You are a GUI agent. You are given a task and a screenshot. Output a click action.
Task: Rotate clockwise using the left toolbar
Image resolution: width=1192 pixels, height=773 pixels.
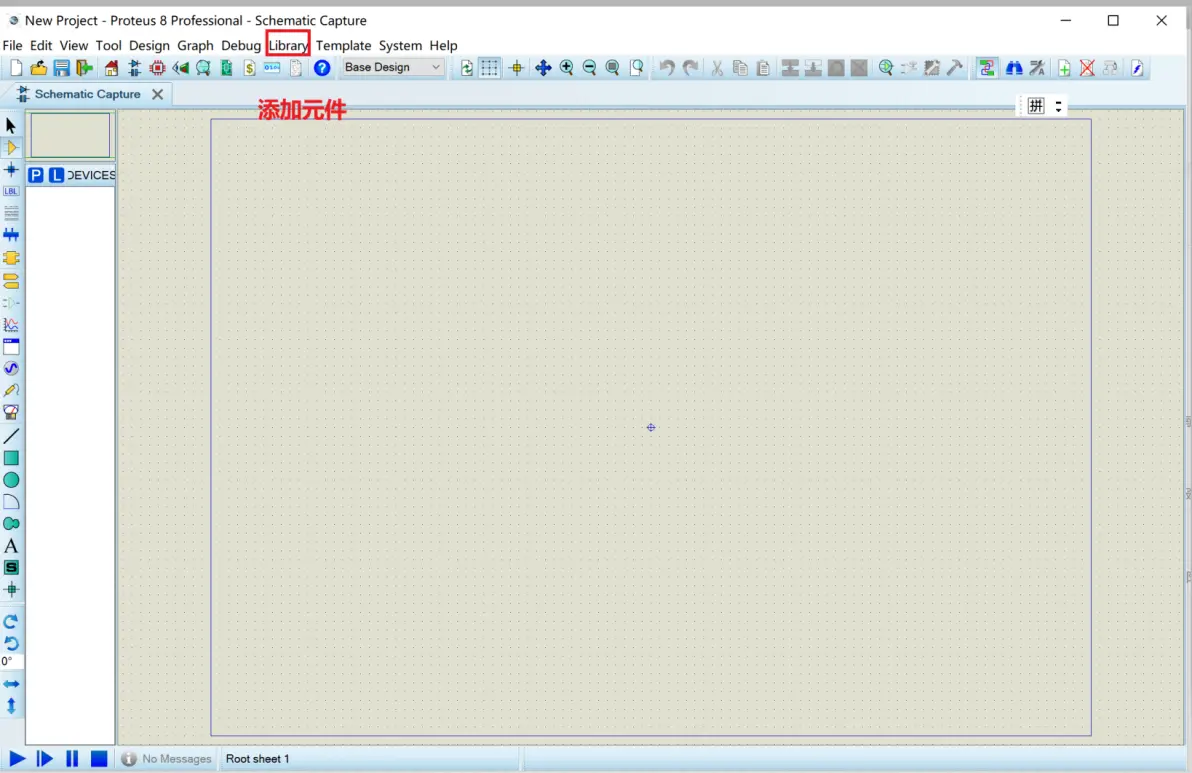[x=11, y=621]
